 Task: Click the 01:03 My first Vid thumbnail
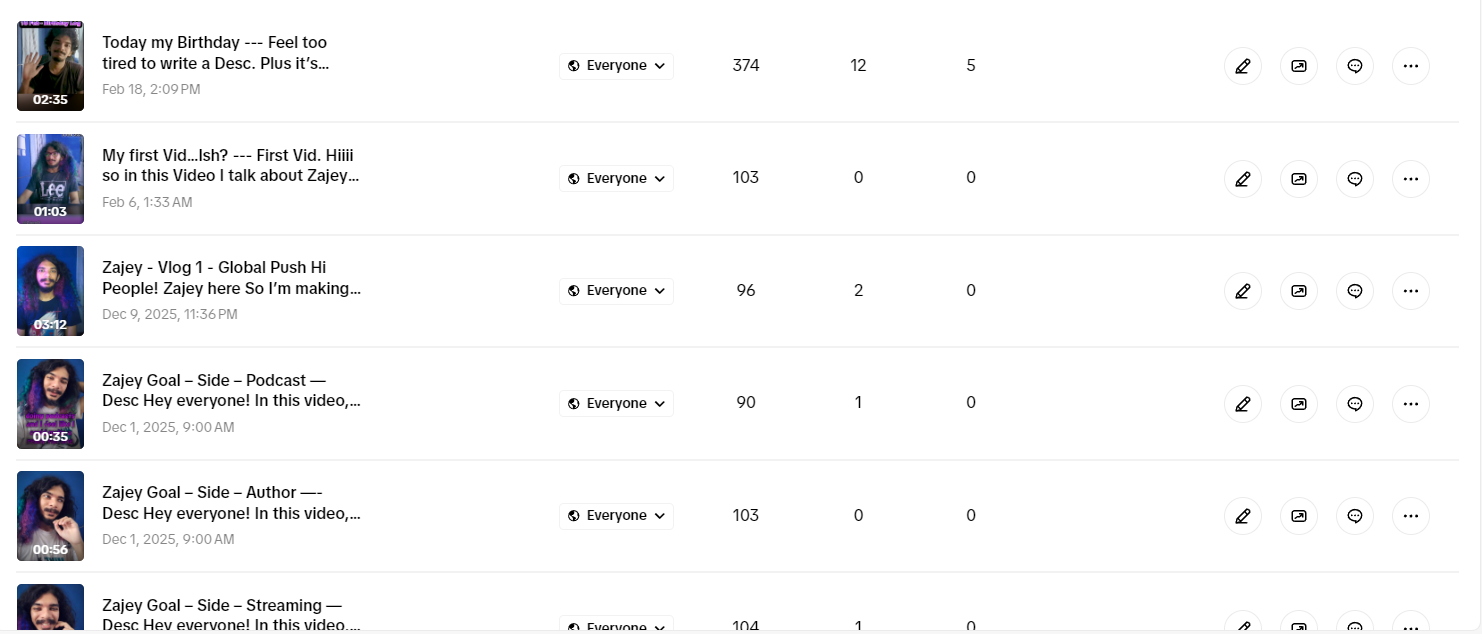[50, 179]
